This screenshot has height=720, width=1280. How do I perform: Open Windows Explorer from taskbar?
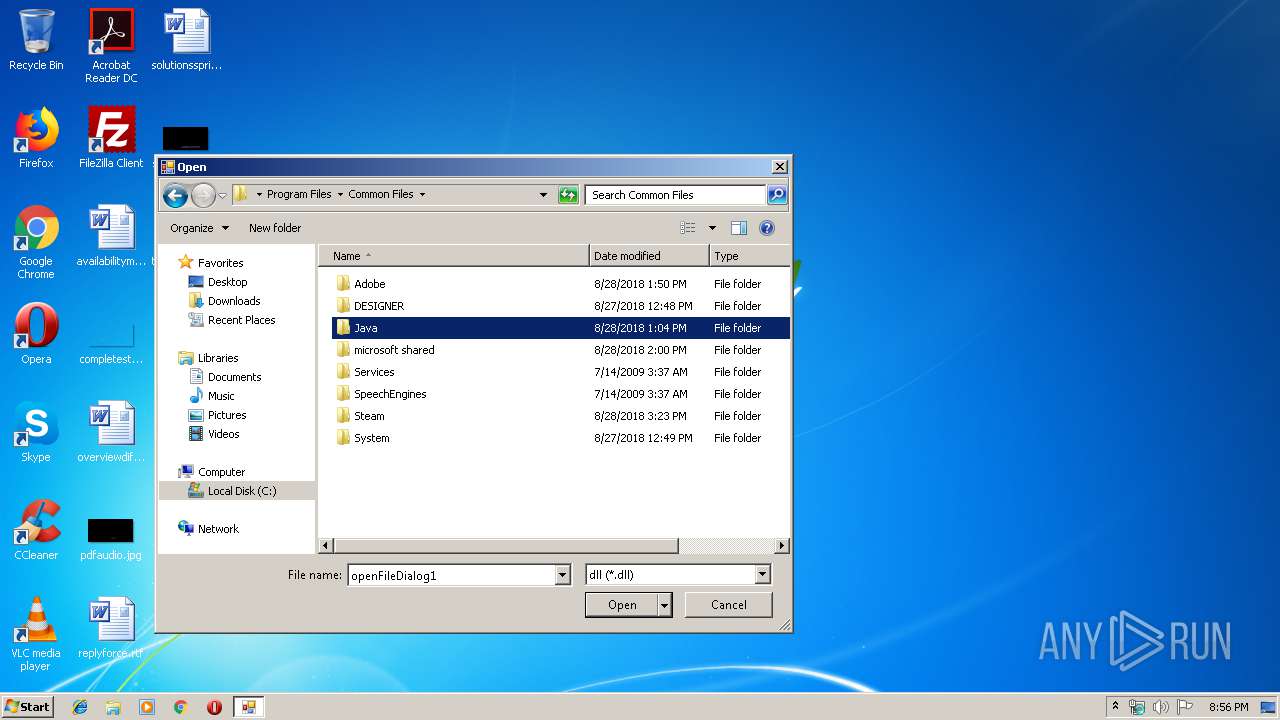(113, 707)
